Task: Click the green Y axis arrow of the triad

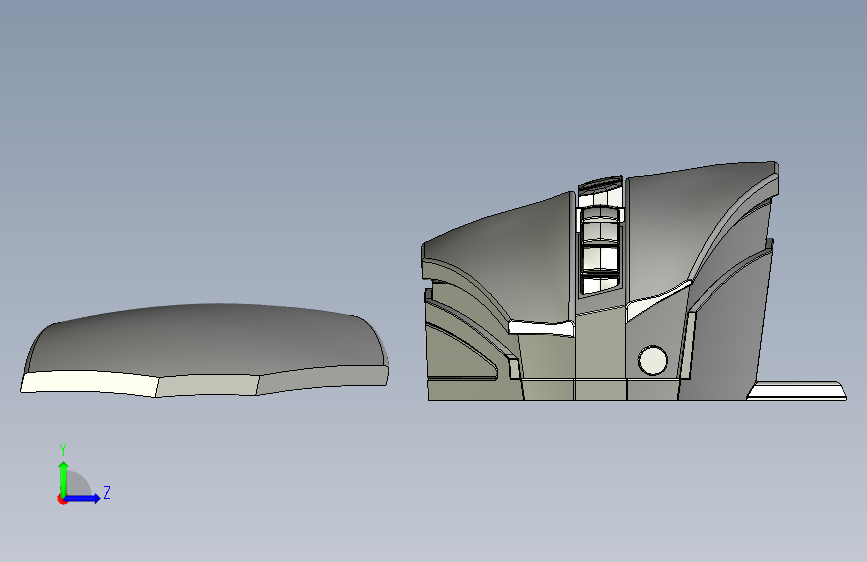Action: click(x=64, y=479)
